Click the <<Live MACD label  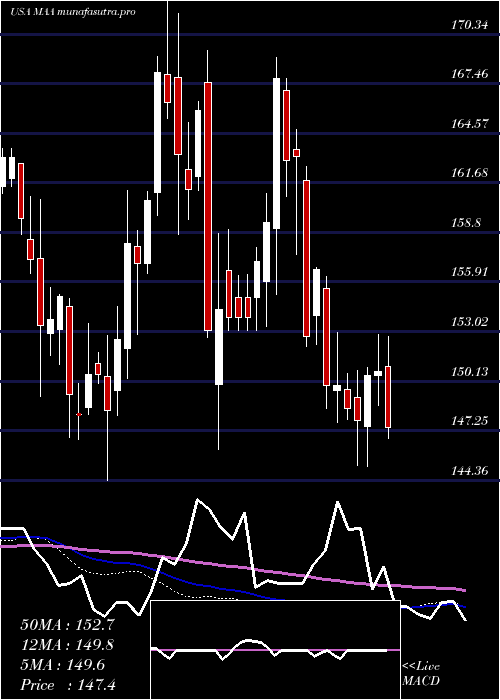(x=421, y=674)
